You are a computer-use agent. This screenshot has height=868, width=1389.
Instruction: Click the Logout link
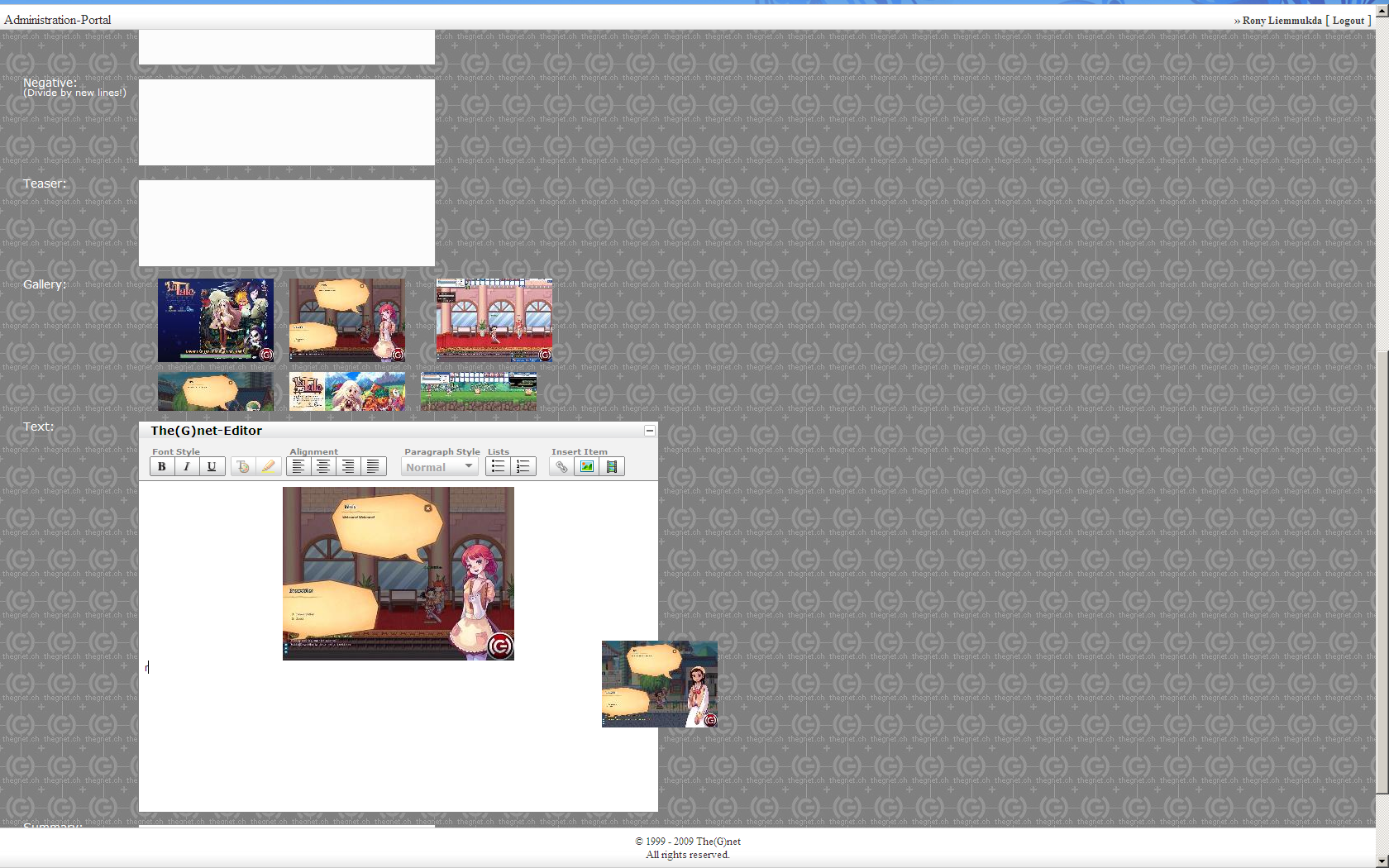click(x=1348, y=21)
